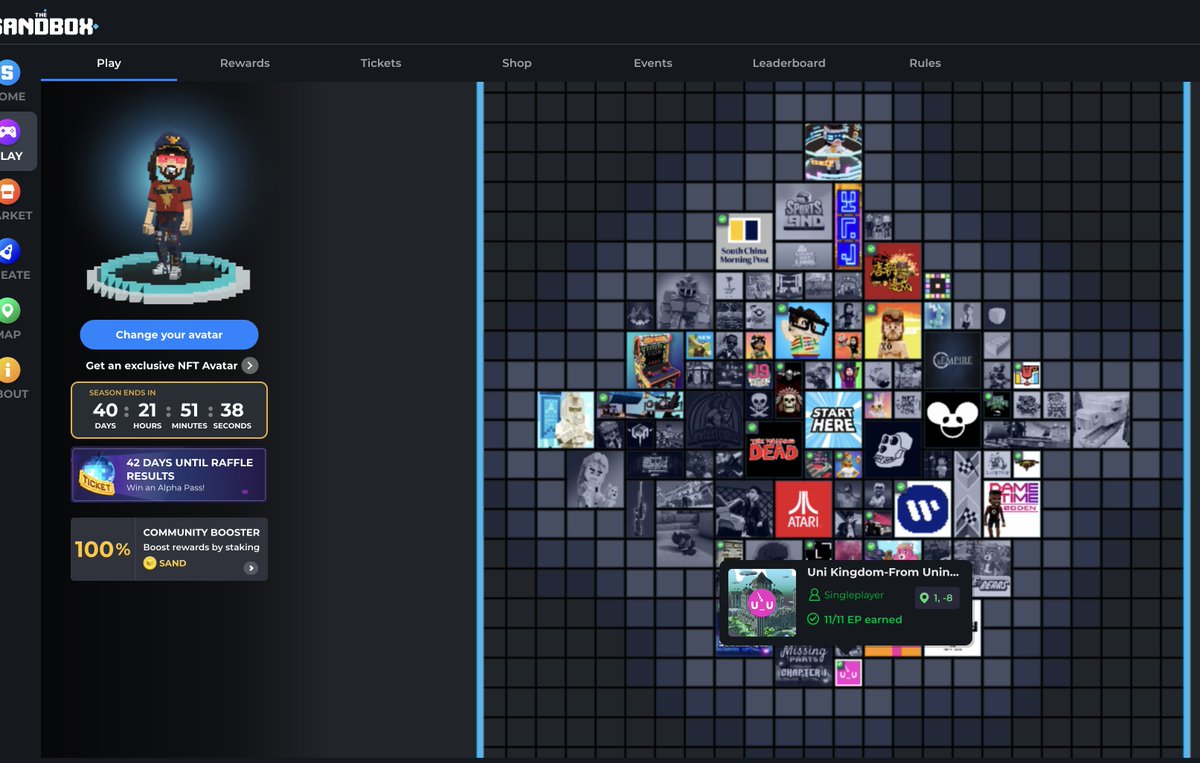The height and width of the screenshot is (763, 1200).
Task: Open the Tickets tab
Action: tap(381, 63)
